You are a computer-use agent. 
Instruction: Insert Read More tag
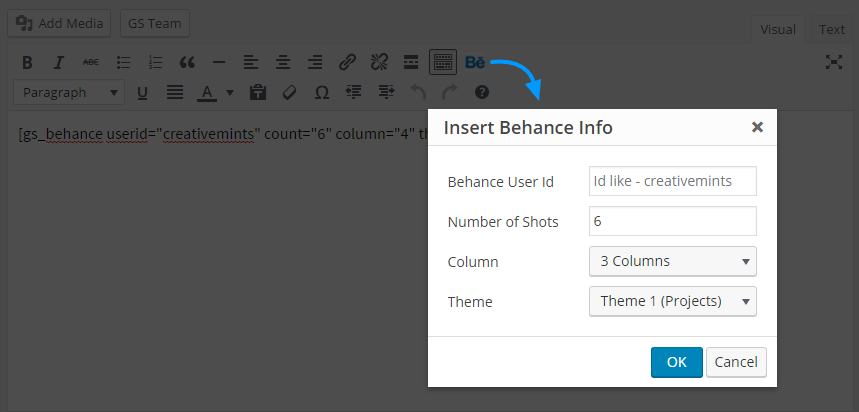tap(410, 63)
